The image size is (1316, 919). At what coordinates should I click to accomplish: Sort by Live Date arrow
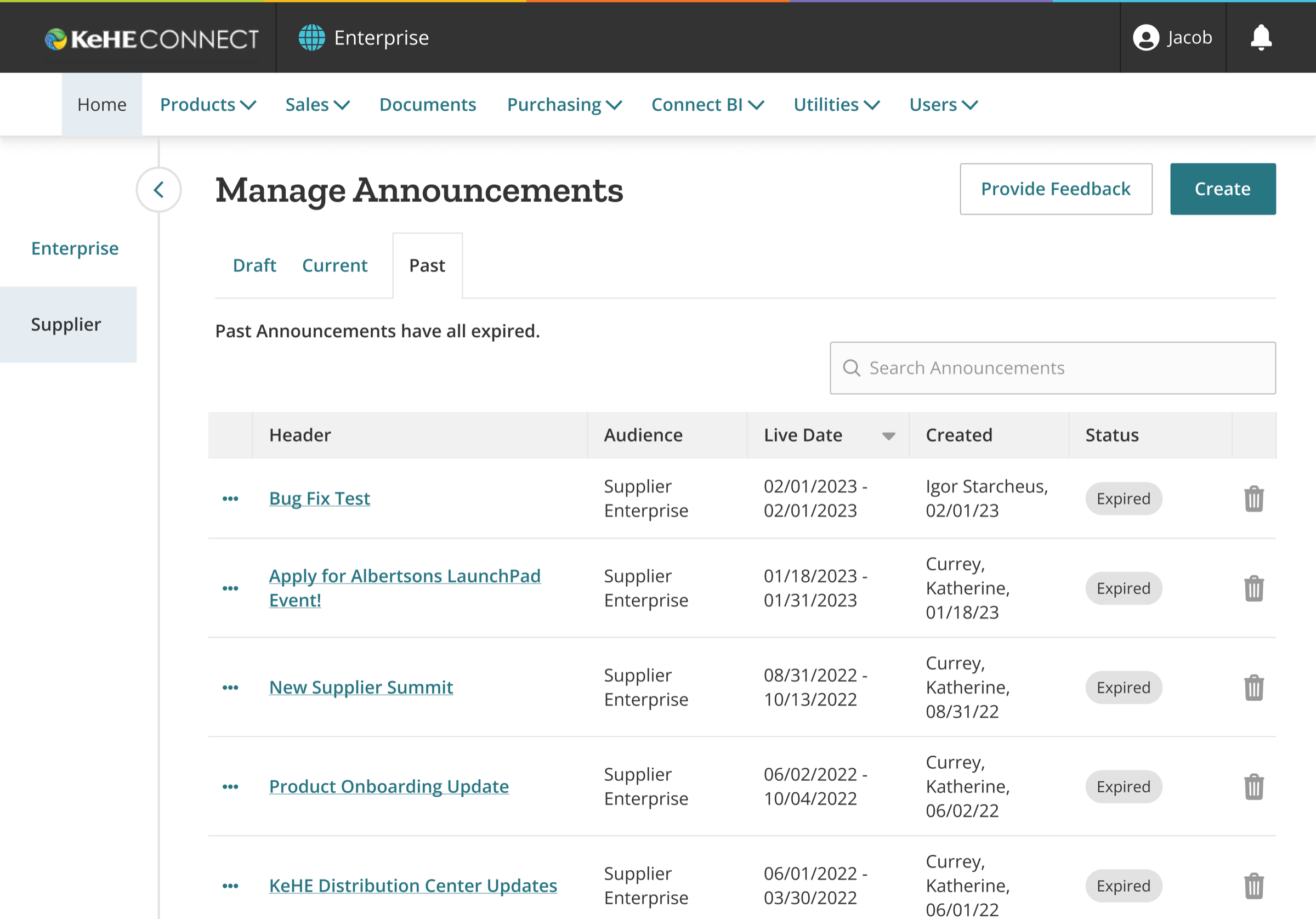889,436
